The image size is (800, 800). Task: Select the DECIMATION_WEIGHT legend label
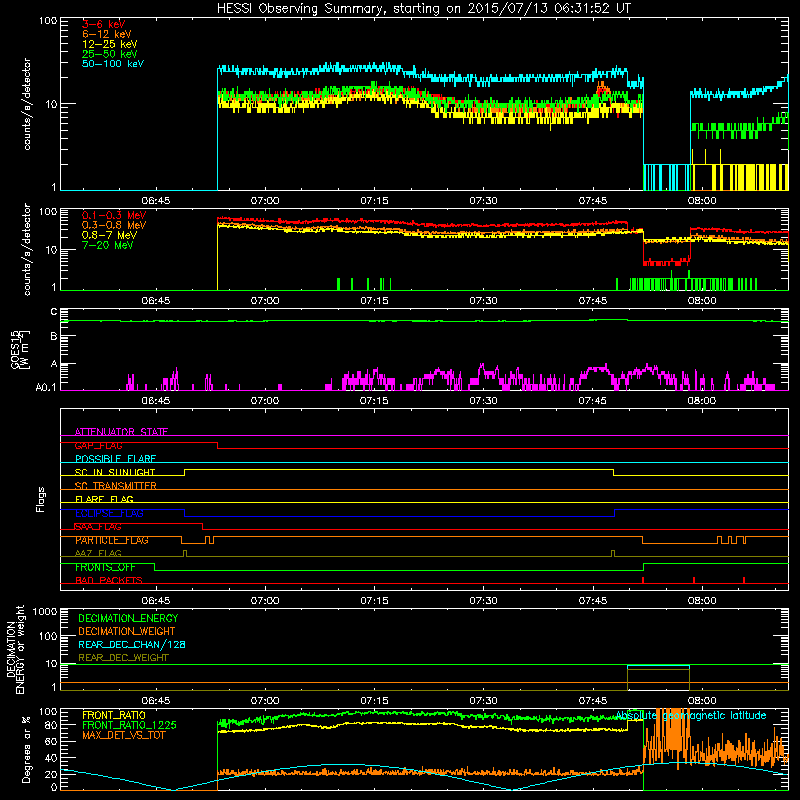coord(127,631)
